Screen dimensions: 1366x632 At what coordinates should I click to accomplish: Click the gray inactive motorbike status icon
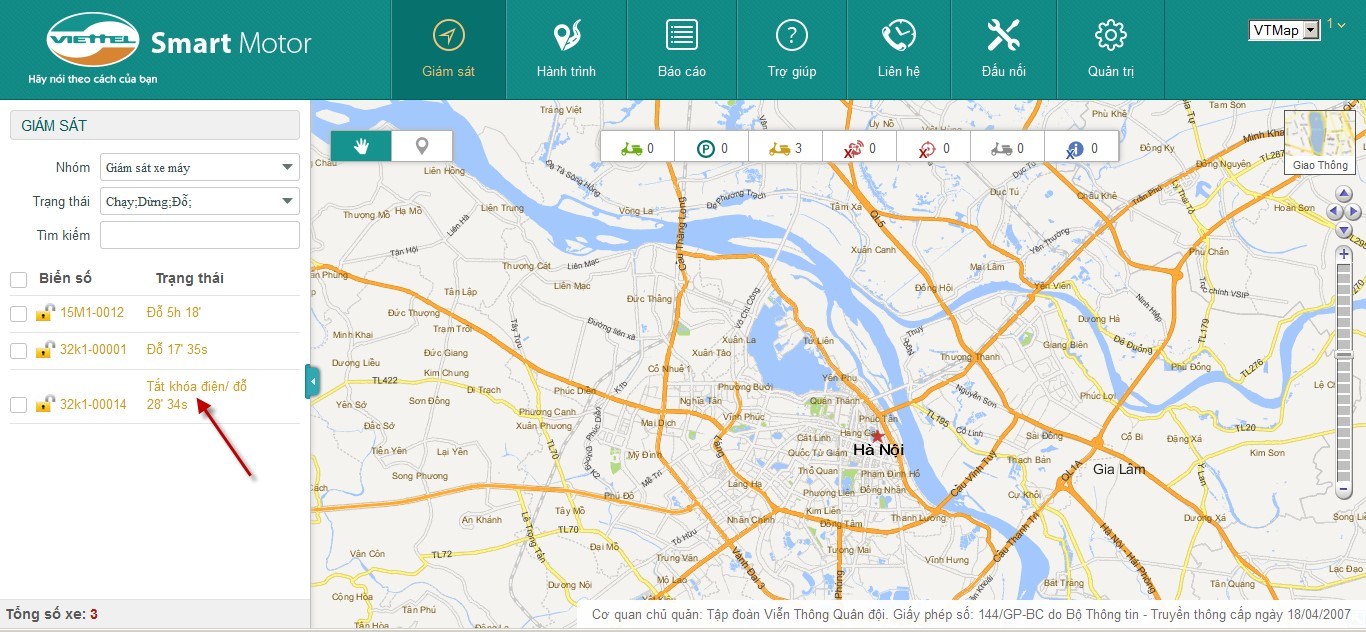[1001, 149]
